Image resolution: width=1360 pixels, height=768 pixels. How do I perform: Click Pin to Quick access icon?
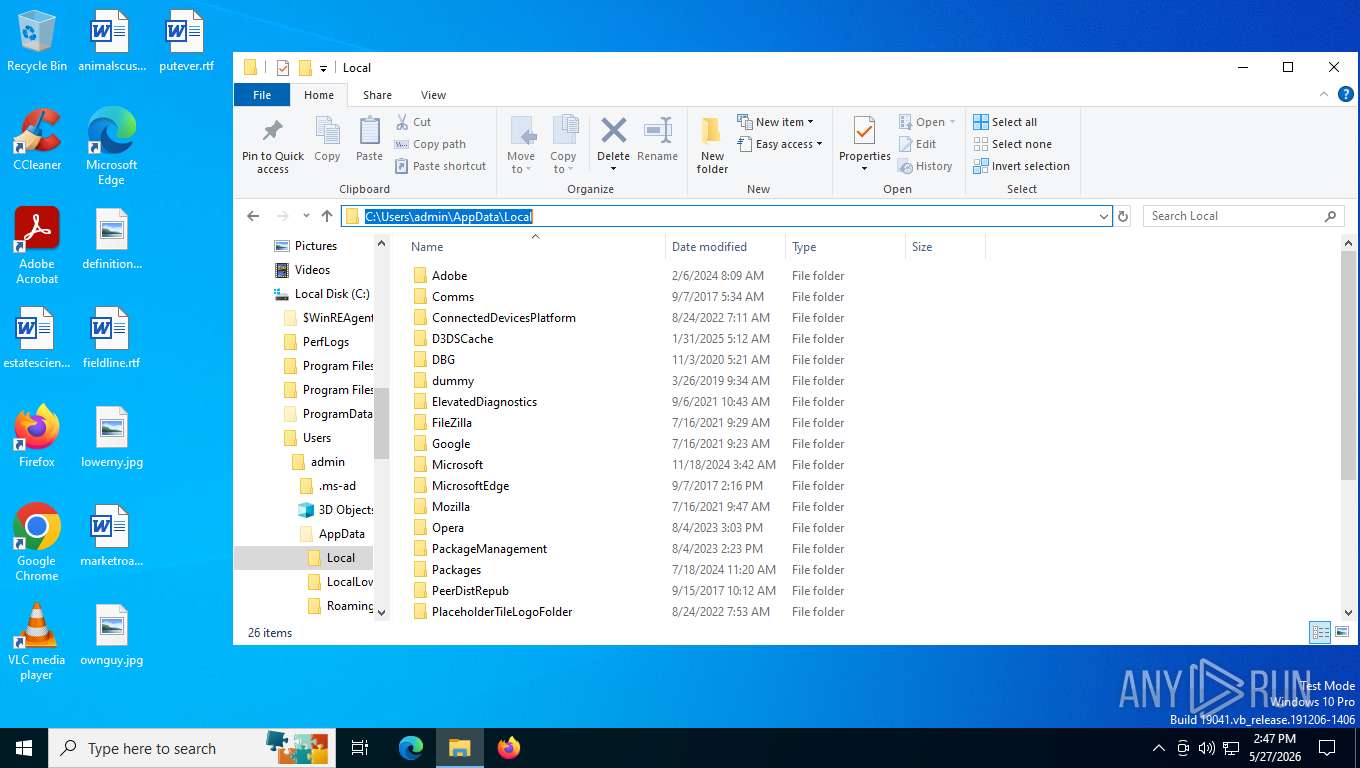(x=272, y=131)
